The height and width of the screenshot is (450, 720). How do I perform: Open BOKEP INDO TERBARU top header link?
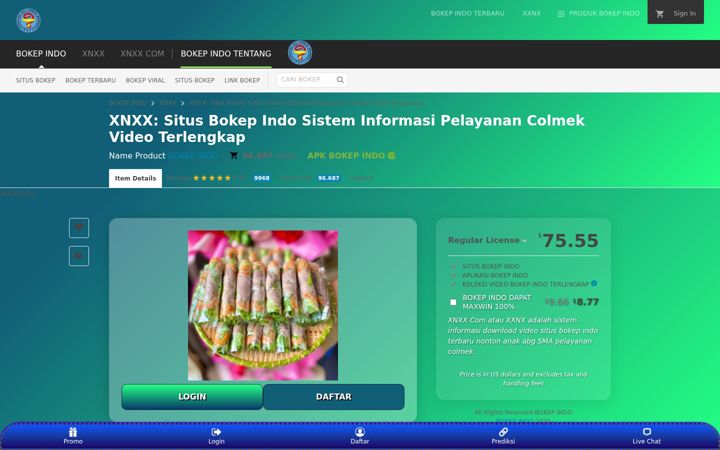click(467, 13)
